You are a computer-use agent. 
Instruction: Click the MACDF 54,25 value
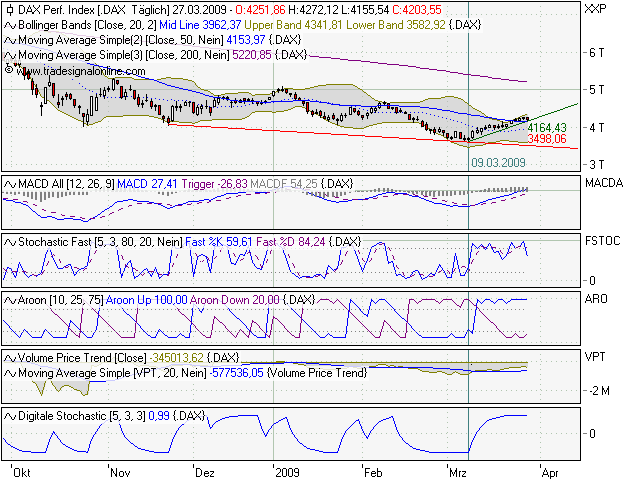[284, 184]
